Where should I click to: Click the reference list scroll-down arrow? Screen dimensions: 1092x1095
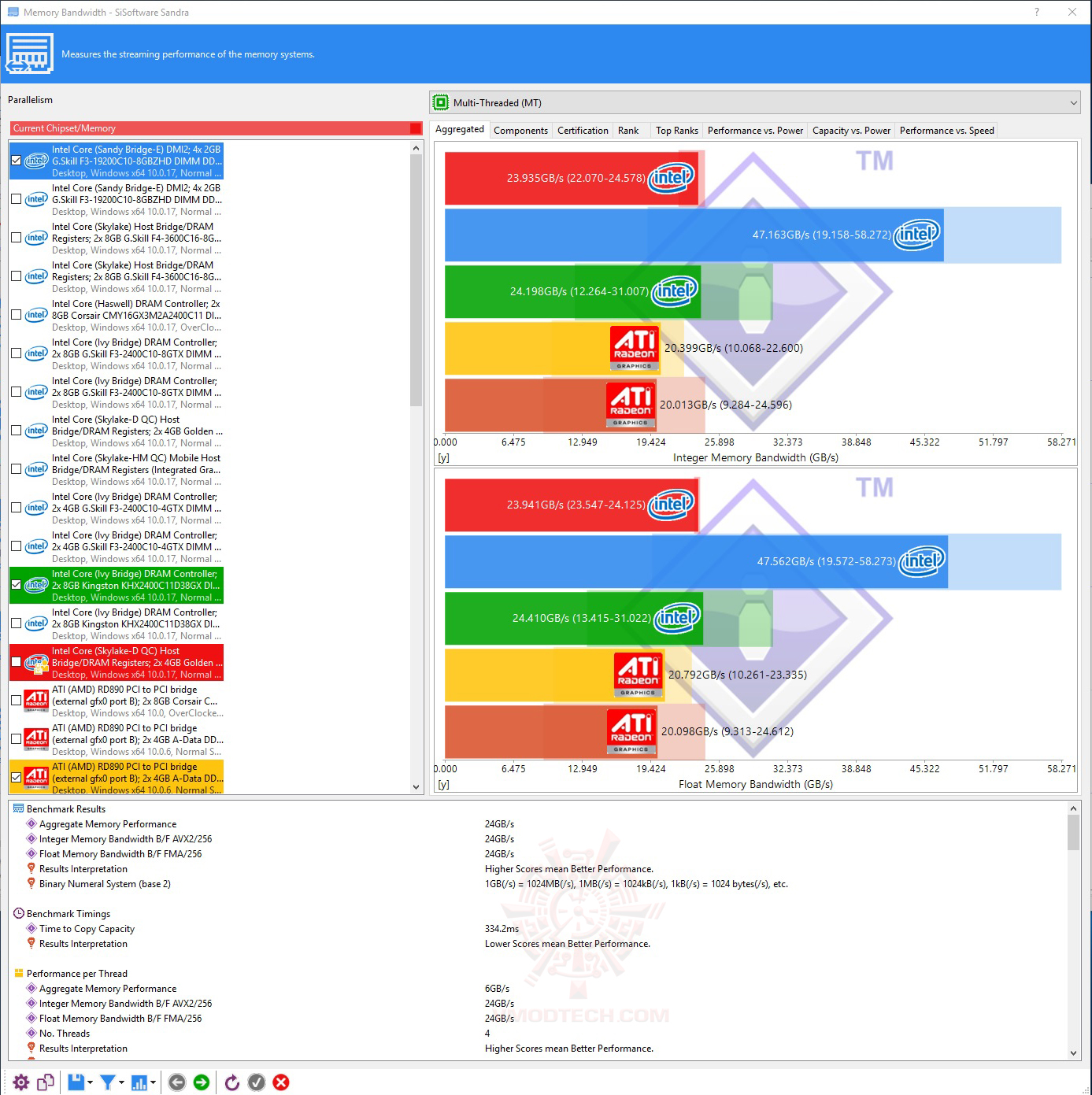416,786
